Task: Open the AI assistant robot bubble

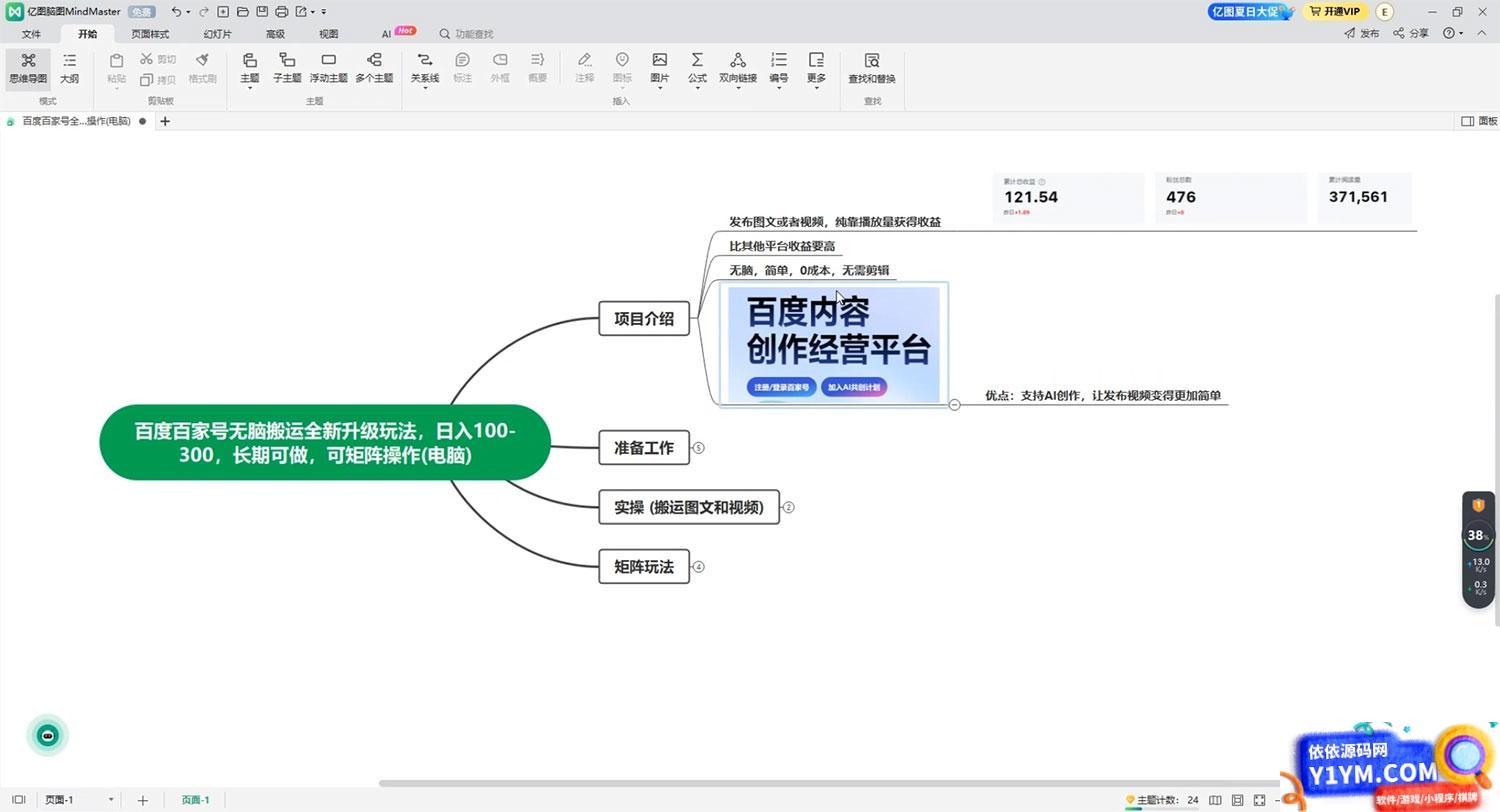Action: point(47,736)
